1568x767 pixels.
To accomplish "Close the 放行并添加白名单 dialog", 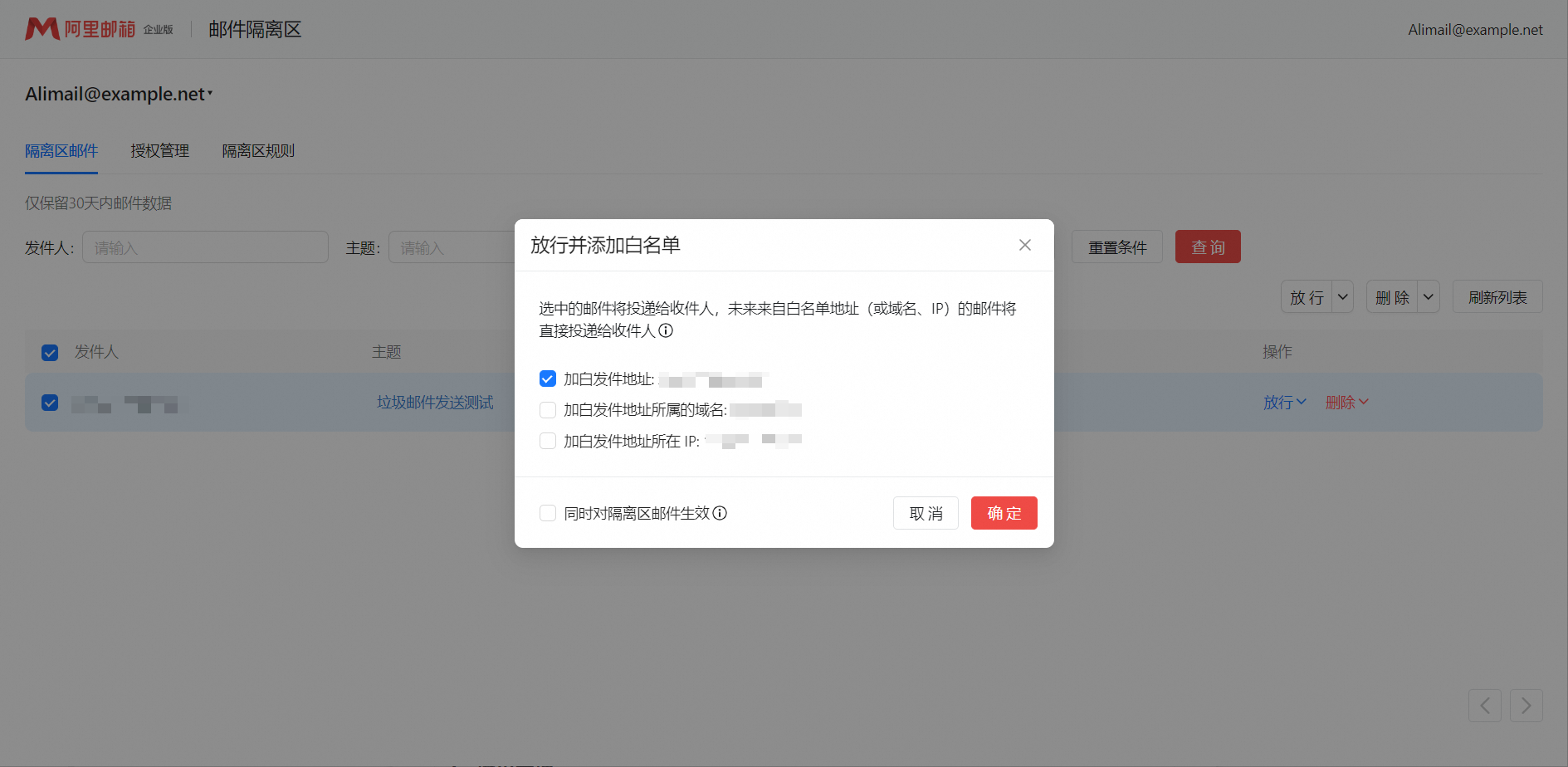I will click(1024, 245).
